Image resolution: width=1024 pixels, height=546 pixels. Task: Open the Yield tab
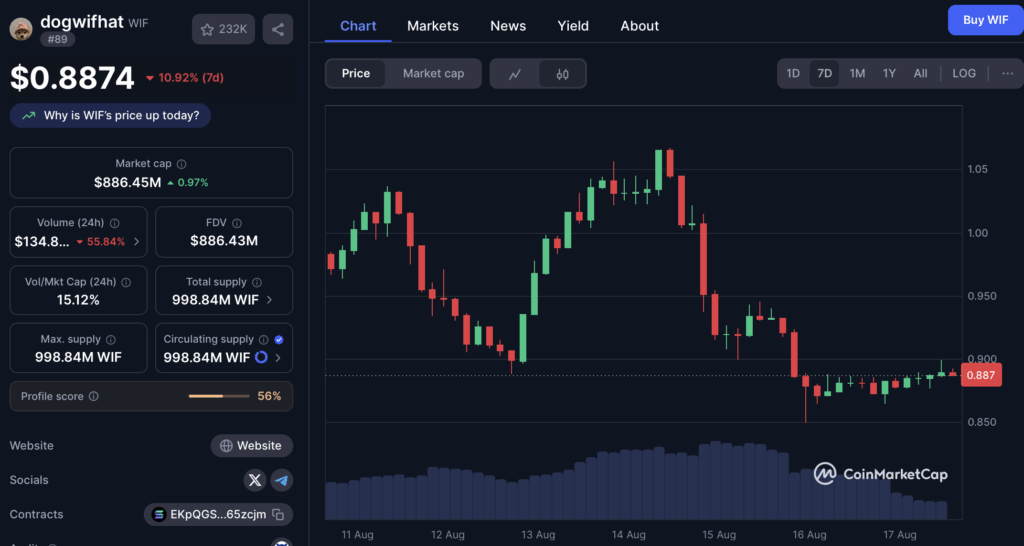click(573, 26)
